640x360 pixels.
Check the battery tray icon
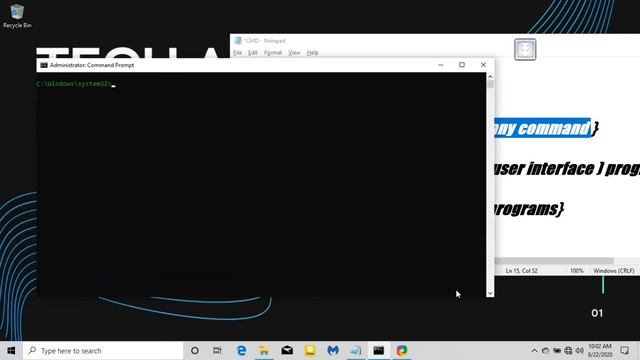pyautogui.click(x=557, y=351)
